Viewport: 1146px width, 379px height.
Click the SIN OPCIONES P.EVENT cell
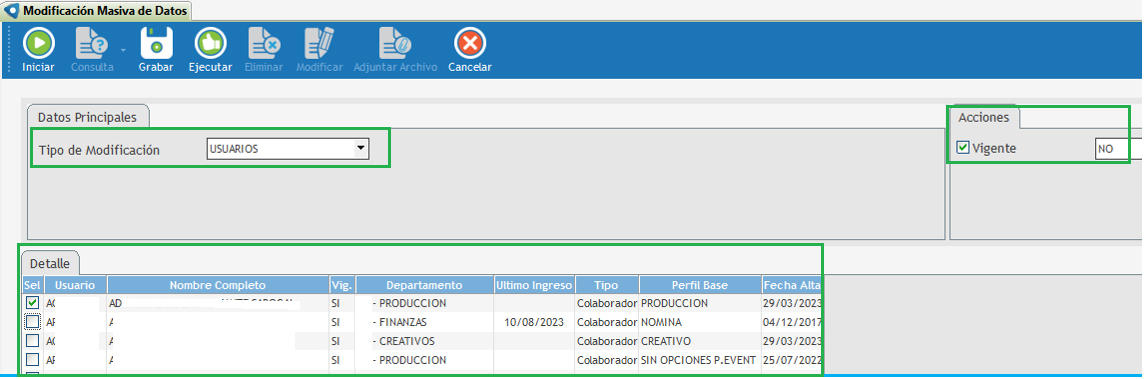(700, 360)
